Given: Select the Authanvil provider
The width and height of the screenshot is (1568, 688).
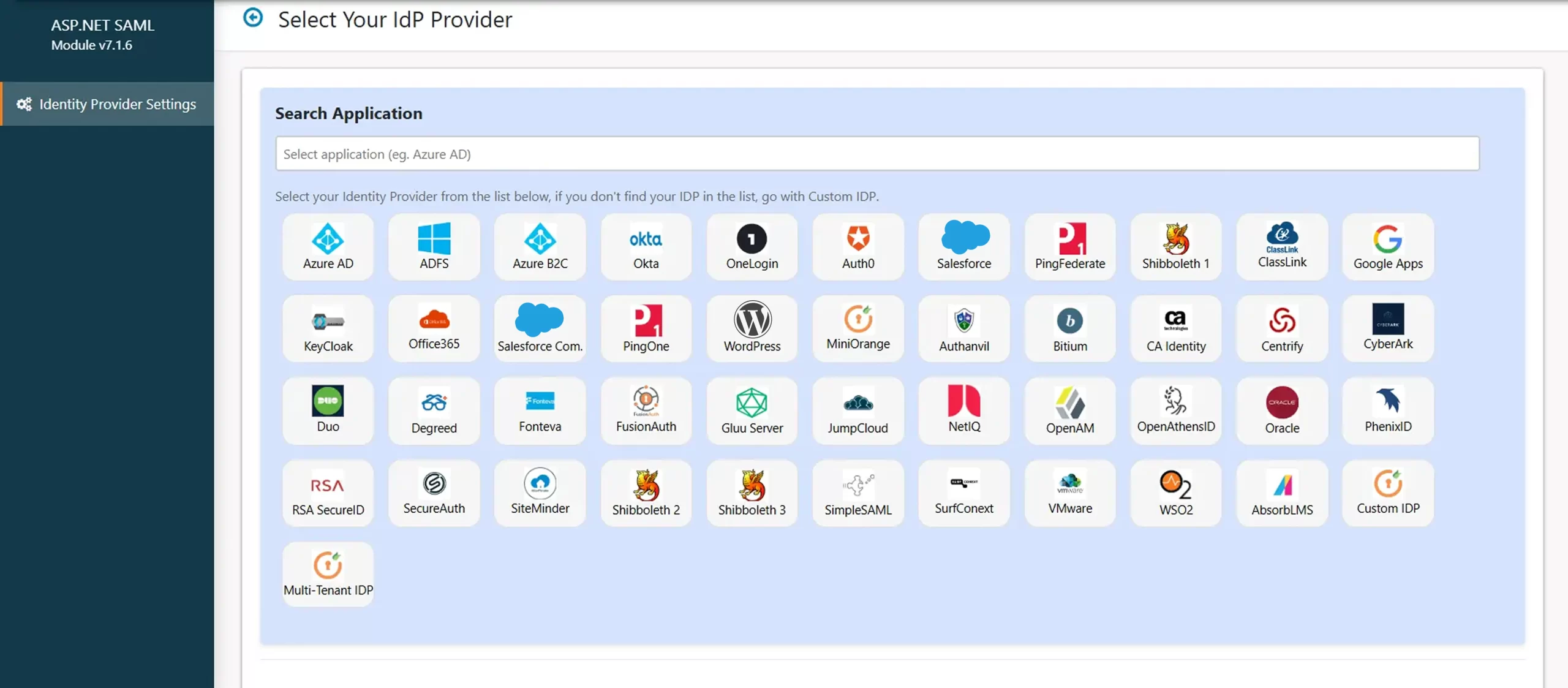Looking at the screenshot, I should point(963,329).
